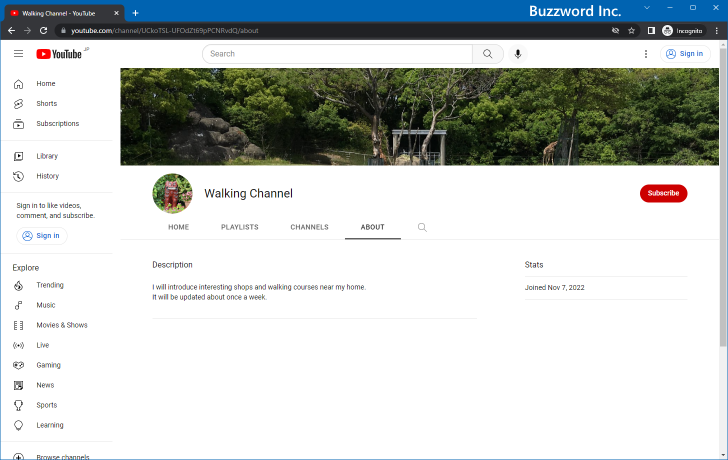
Task: Open tab search chevron in title bar
Action: point(647,8)
